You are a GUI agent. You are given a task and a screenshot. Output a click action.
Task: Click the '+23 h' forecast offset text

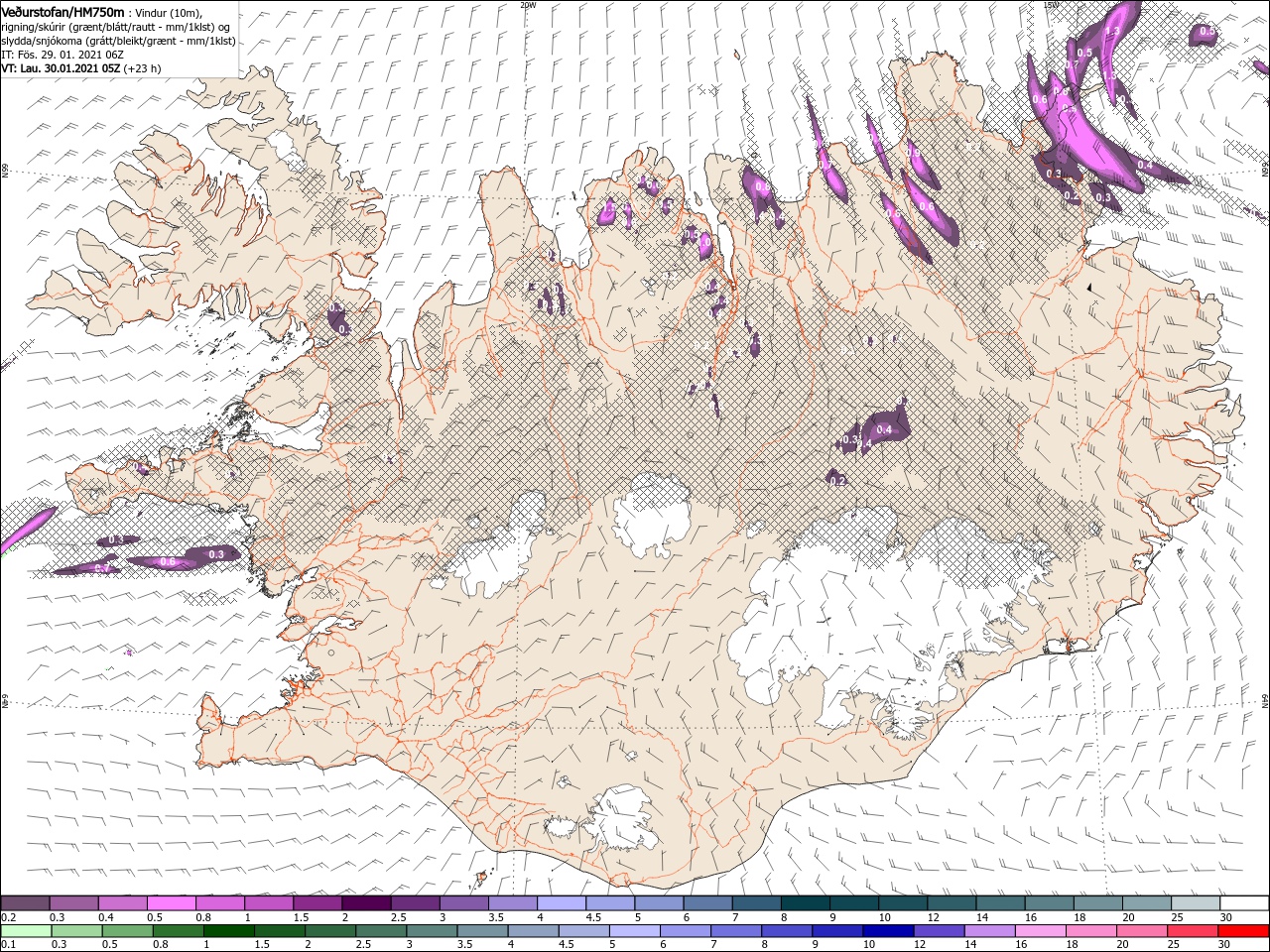(143, 68)
